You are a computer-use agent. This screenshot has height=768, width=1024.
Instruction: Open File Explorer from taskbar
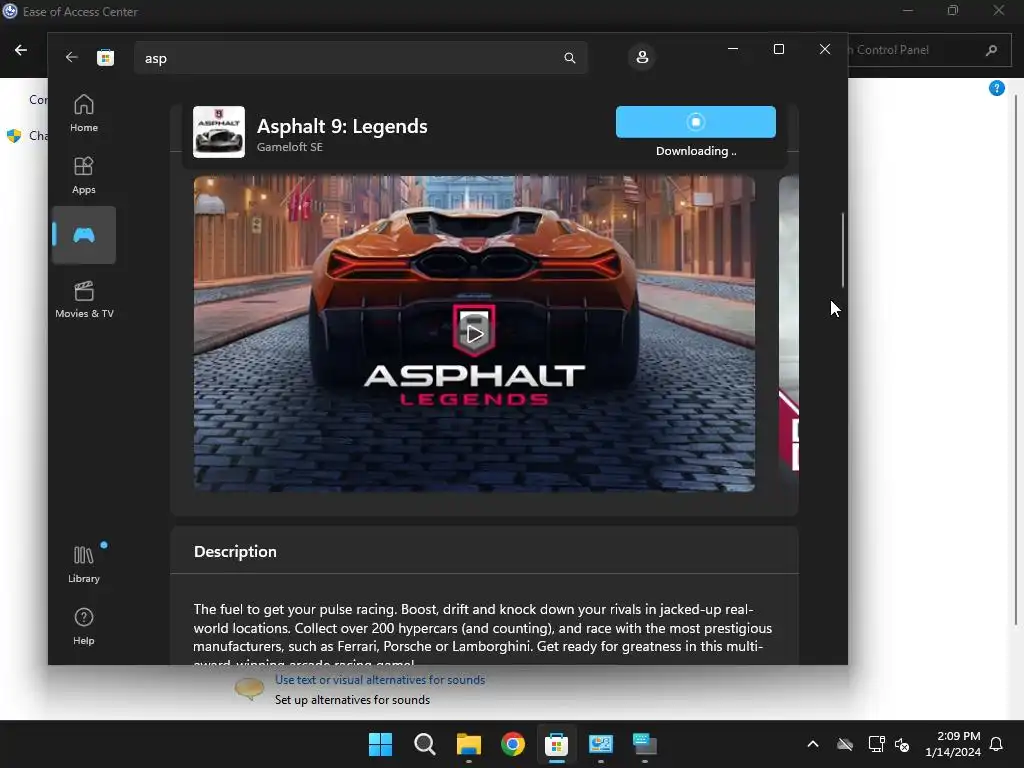[x=468, y=744]
